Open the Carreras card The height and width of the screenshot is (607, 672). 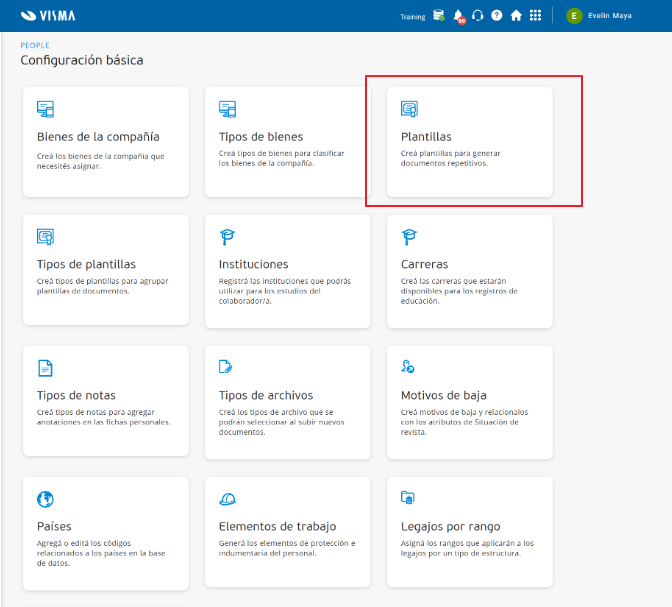(469, 270)
